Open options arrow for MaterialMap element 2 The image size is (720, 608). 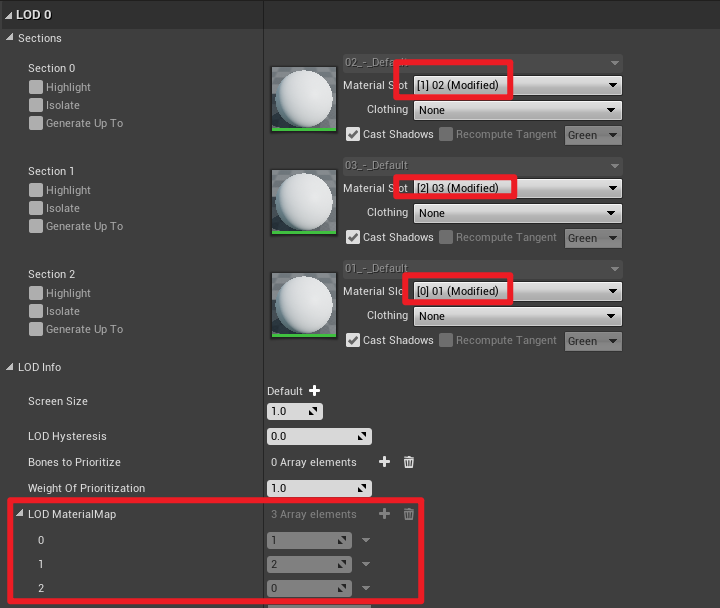coord(366,588)
